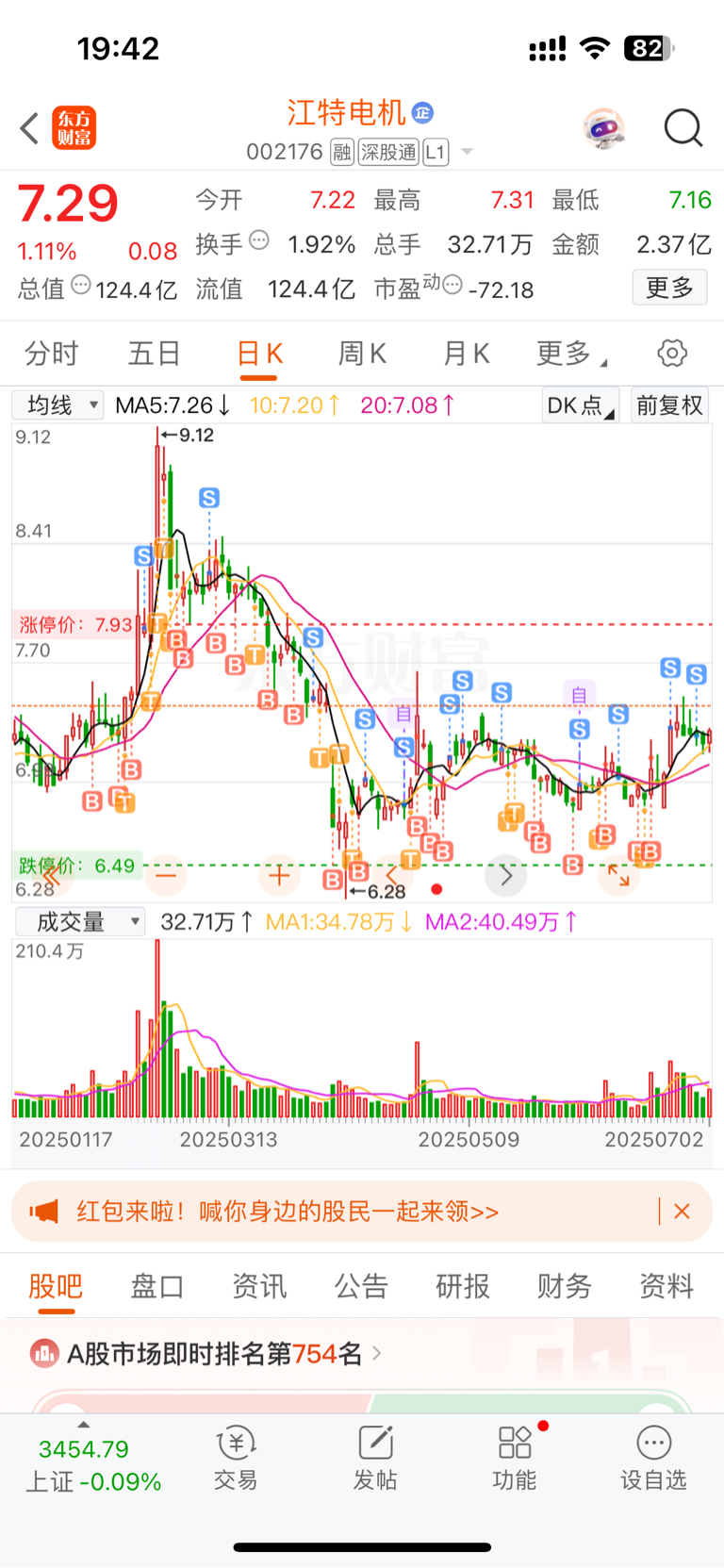Viewport: 724px width, 1568px height.
Task: Open the 东方财富 logo icon
Action: click(74, 128)
